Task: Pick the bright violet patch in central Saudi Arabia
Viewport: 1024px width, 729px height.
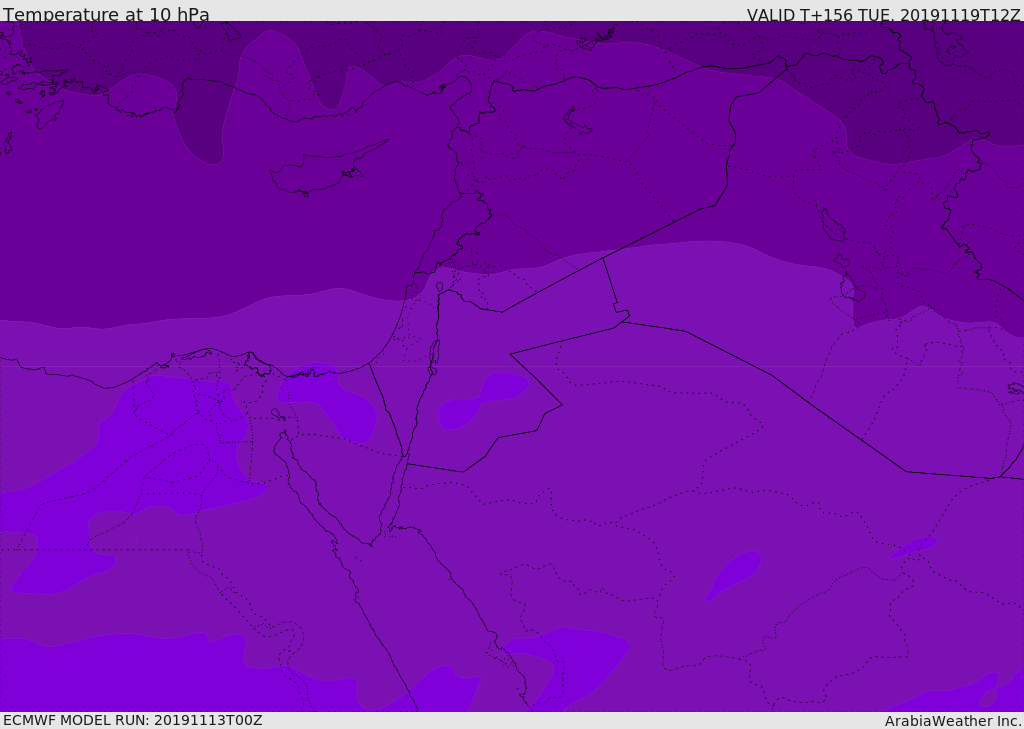Action: coord(733,575)
